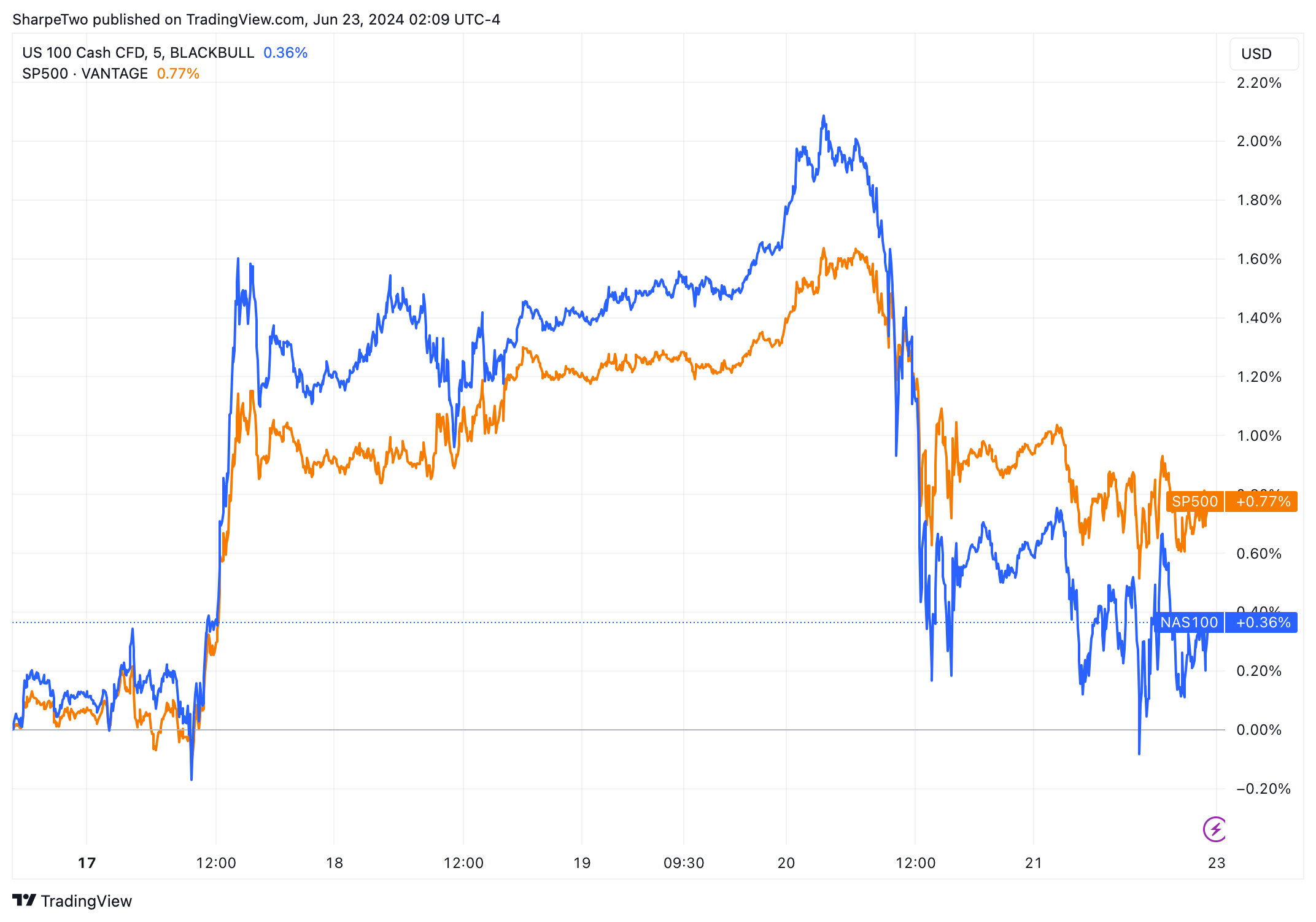
Task: Click the TradingView logo icon
Action: pos(25,900)
